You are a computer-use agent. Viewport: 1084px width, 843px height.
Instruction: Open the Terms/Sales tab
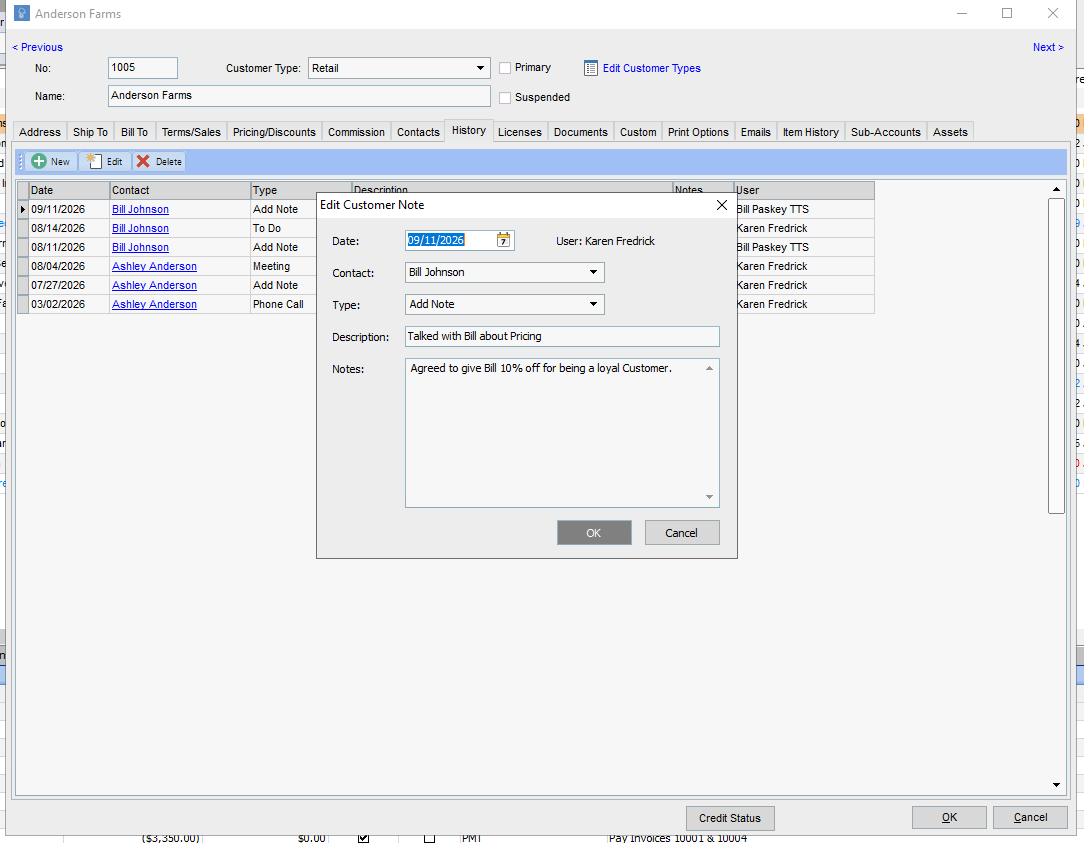(191, 132)
